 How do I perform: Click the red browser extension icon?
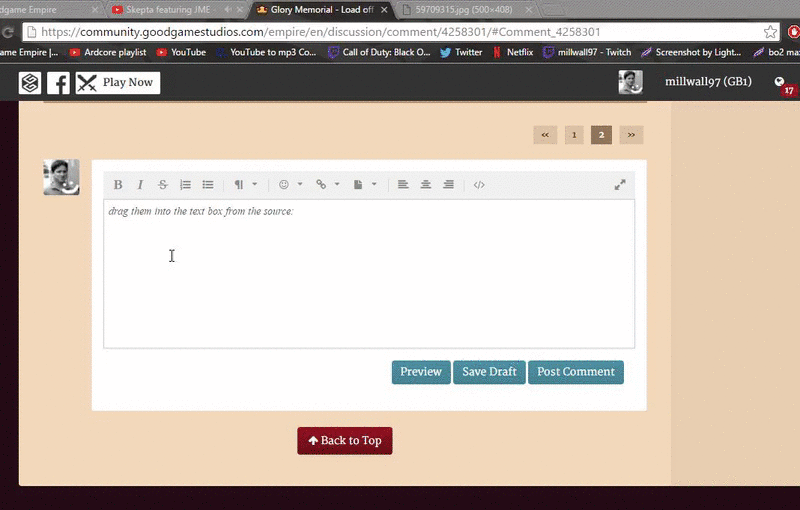pyautogui.click(x=794, y=32)
